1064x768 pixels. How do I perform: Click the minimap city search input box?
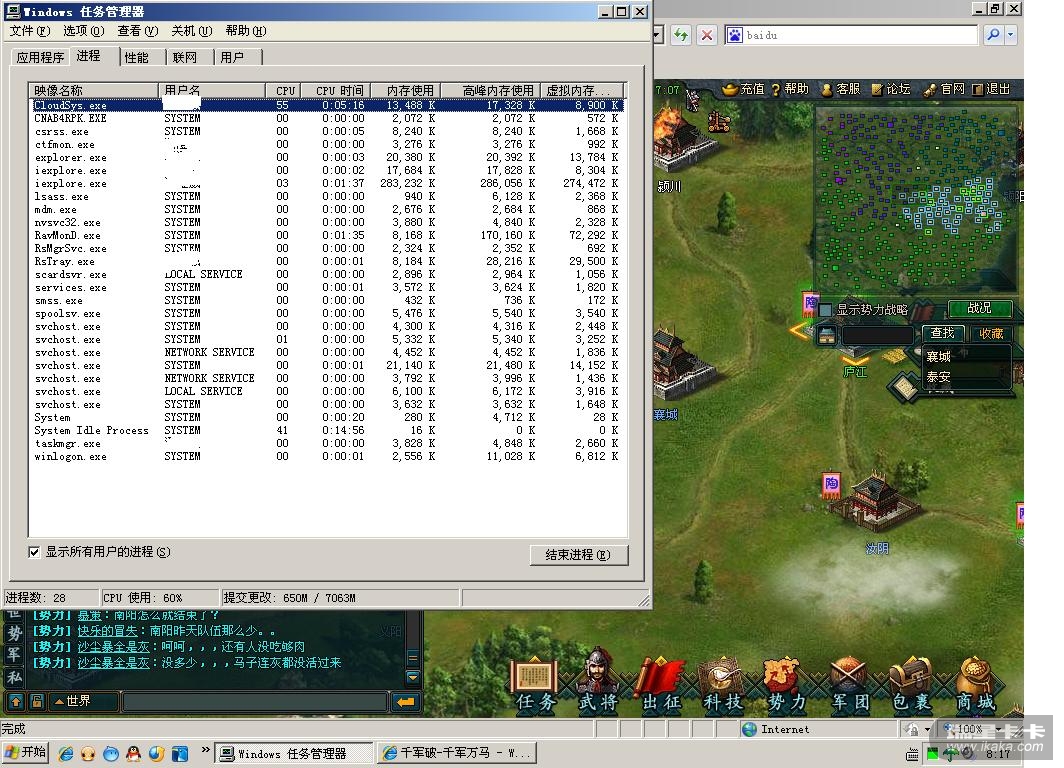(x=877, y=334)
